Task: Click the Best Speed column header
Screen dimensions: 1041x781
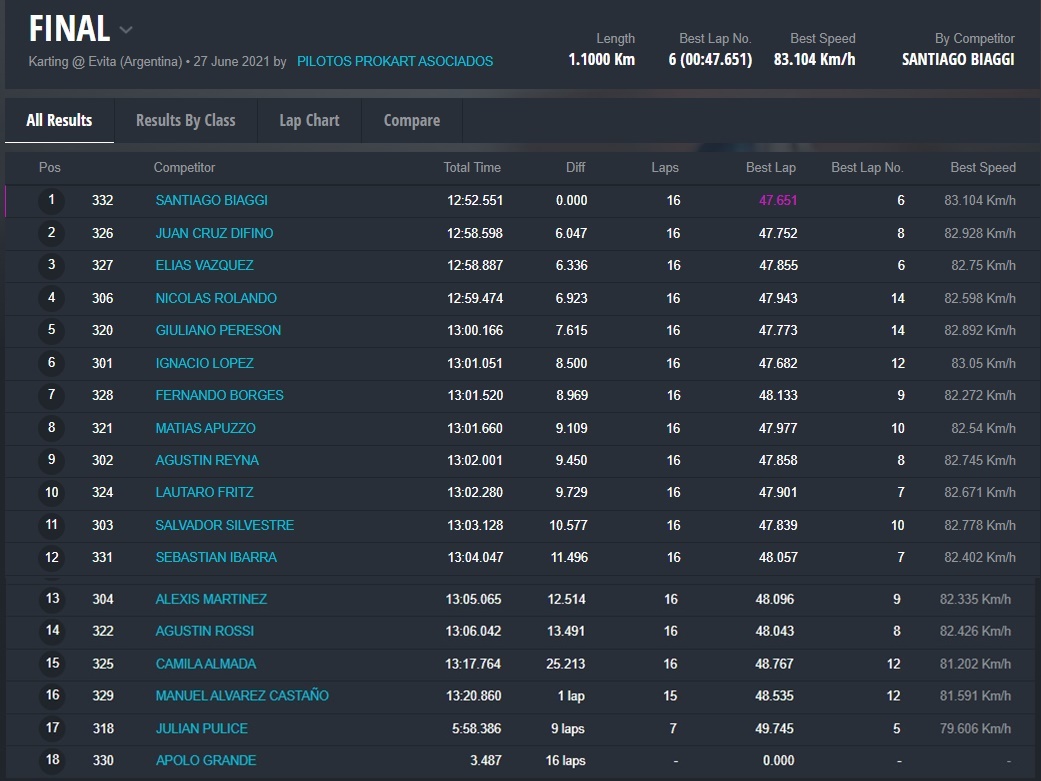Action: point(982,167)
